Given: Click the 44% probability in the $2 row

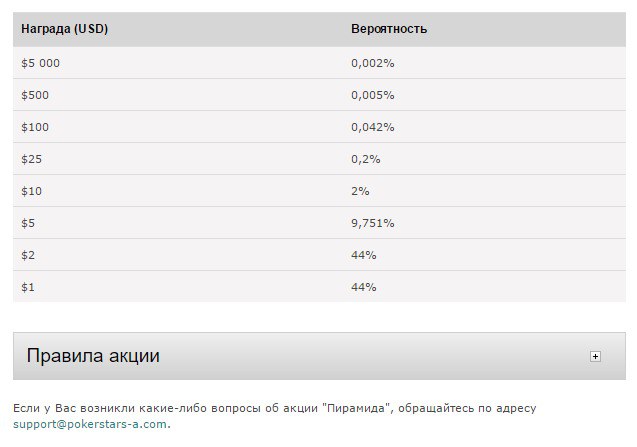Looking at the screenshot, I should (x=363, y=255).
